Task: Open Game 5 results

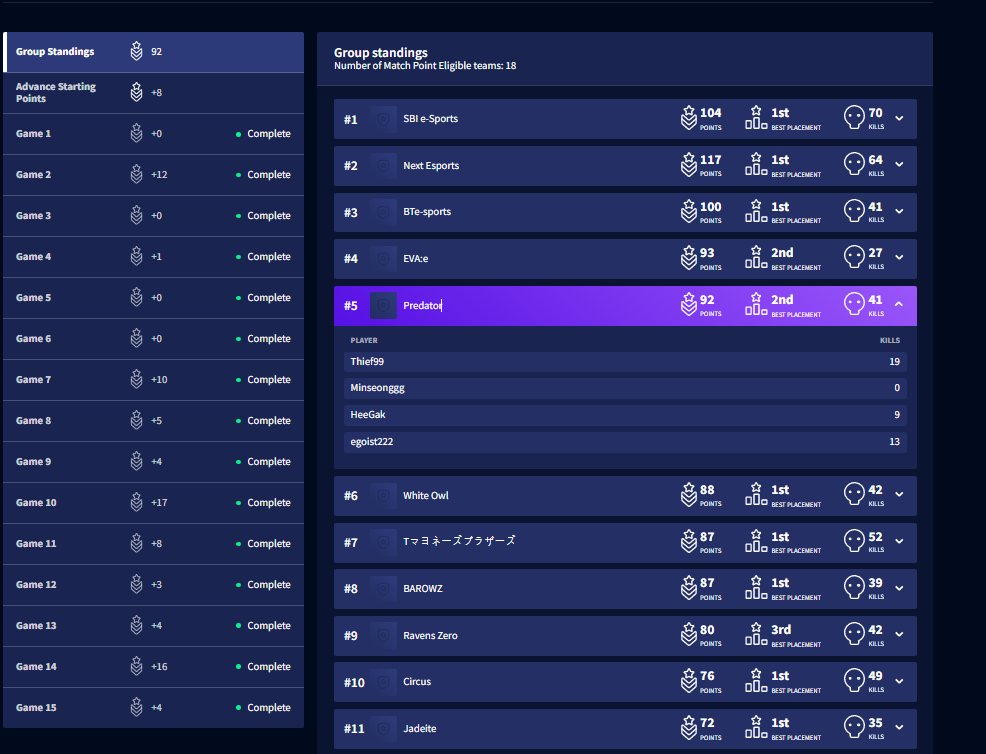Action: (153, 298)
